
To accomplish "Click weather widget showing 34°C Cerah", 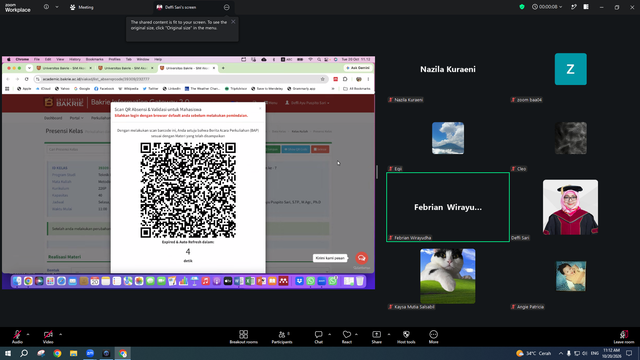I will pyautogui.click(x=533, y=353).
